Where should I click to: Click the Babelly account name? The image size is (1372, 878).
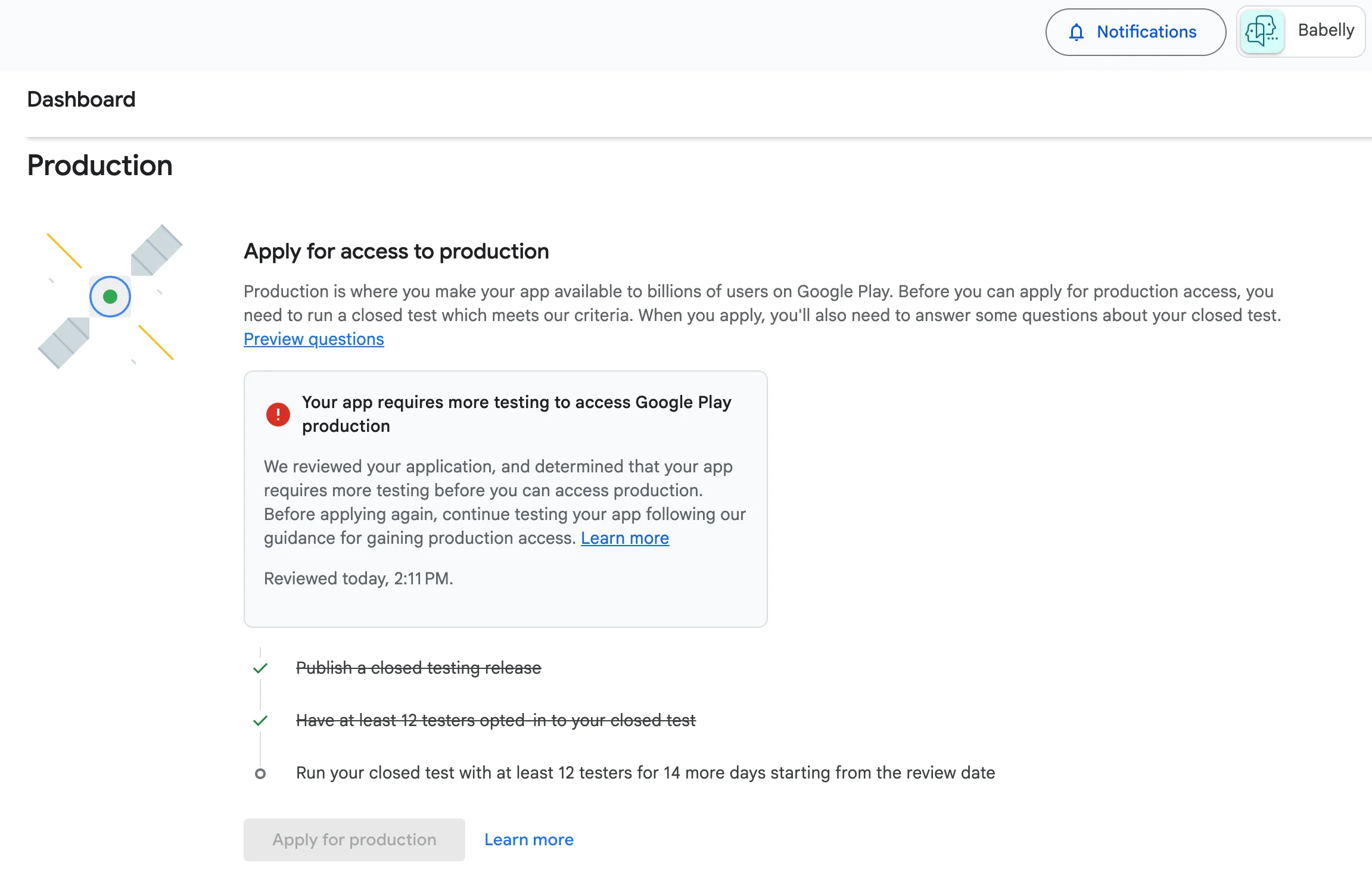(1325, 30)
